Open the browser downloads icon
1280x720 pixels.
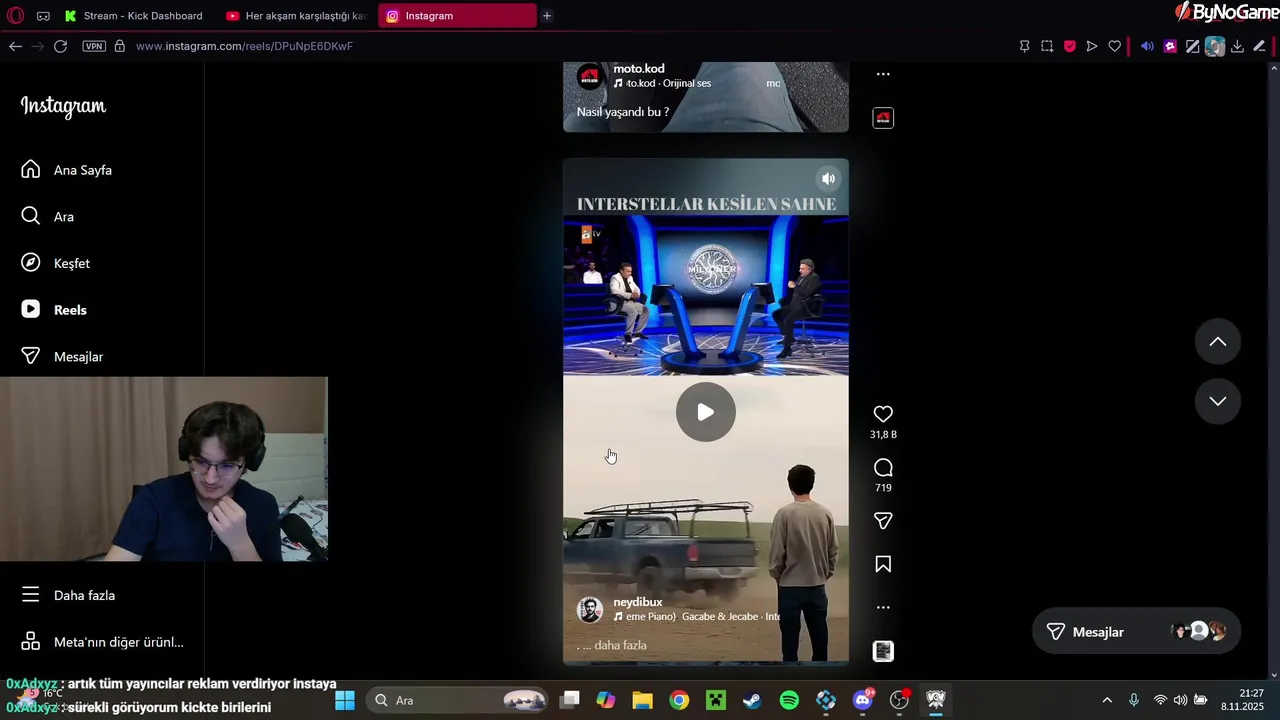[1237, 46]
